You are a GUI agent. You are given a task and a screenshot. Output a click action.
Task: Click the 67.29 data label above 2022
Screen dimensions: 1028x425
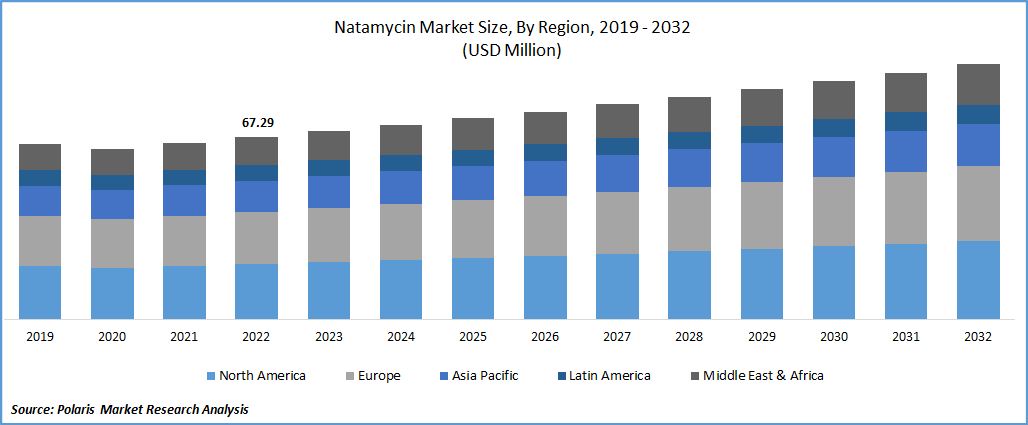256,123
